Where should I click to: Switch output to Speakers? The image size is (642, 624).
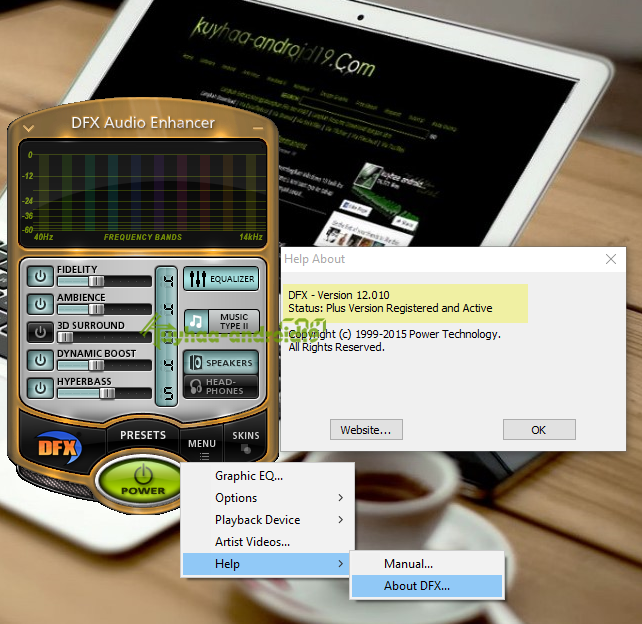coord(221,363)
